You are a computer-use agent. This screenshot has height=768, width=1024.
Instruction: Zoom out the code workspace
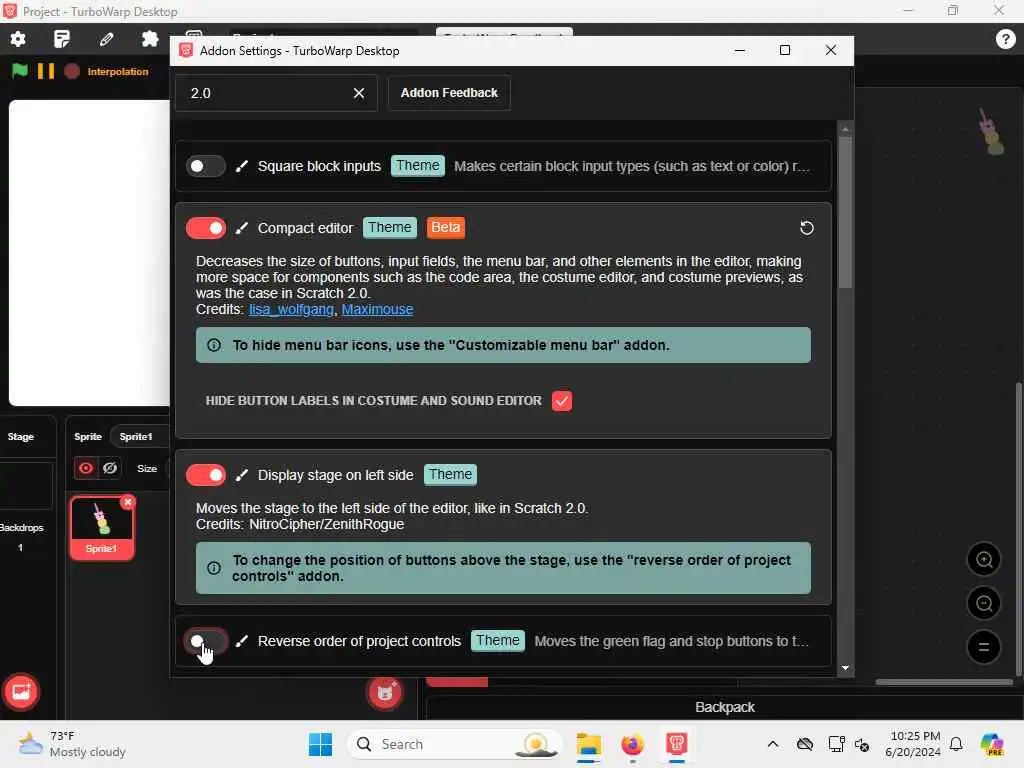[x=984, y=603]
